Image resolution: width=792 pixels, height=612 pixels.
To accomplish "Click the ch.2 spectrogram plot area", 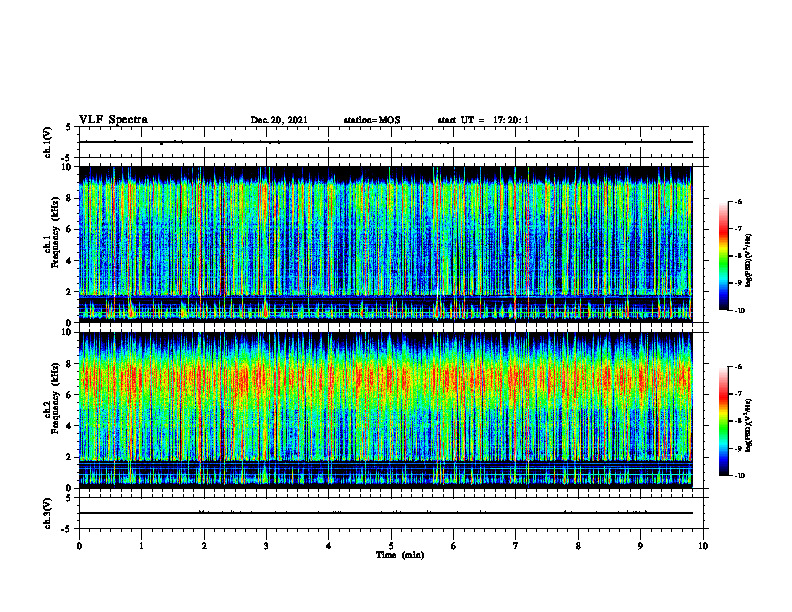I will point(385,410).
